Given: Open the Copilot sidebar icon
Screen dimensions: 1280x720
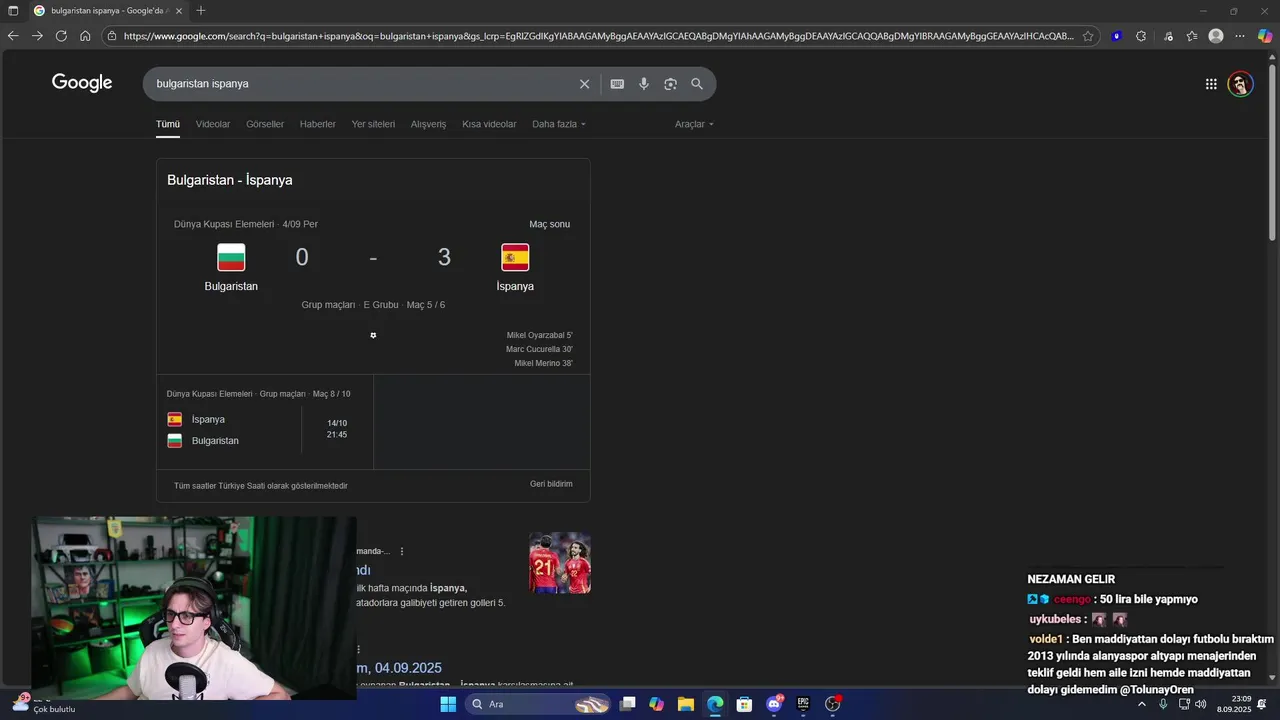Looking at the screenshot, I should click(1265, 36).
